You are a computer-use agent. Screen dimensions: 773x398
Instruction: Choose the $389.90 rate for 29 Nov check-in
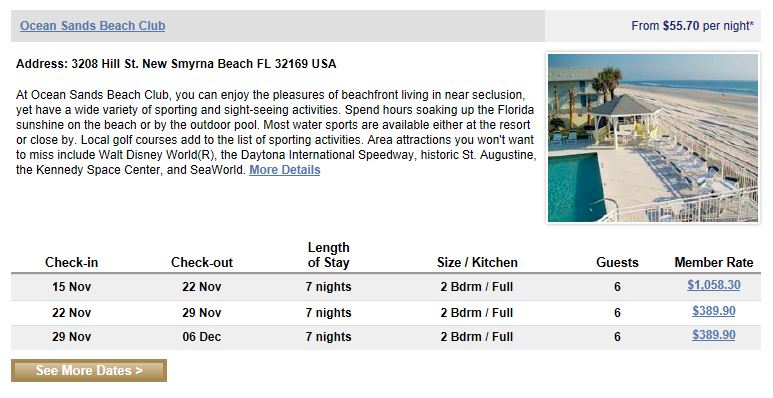tap(713, 335)
